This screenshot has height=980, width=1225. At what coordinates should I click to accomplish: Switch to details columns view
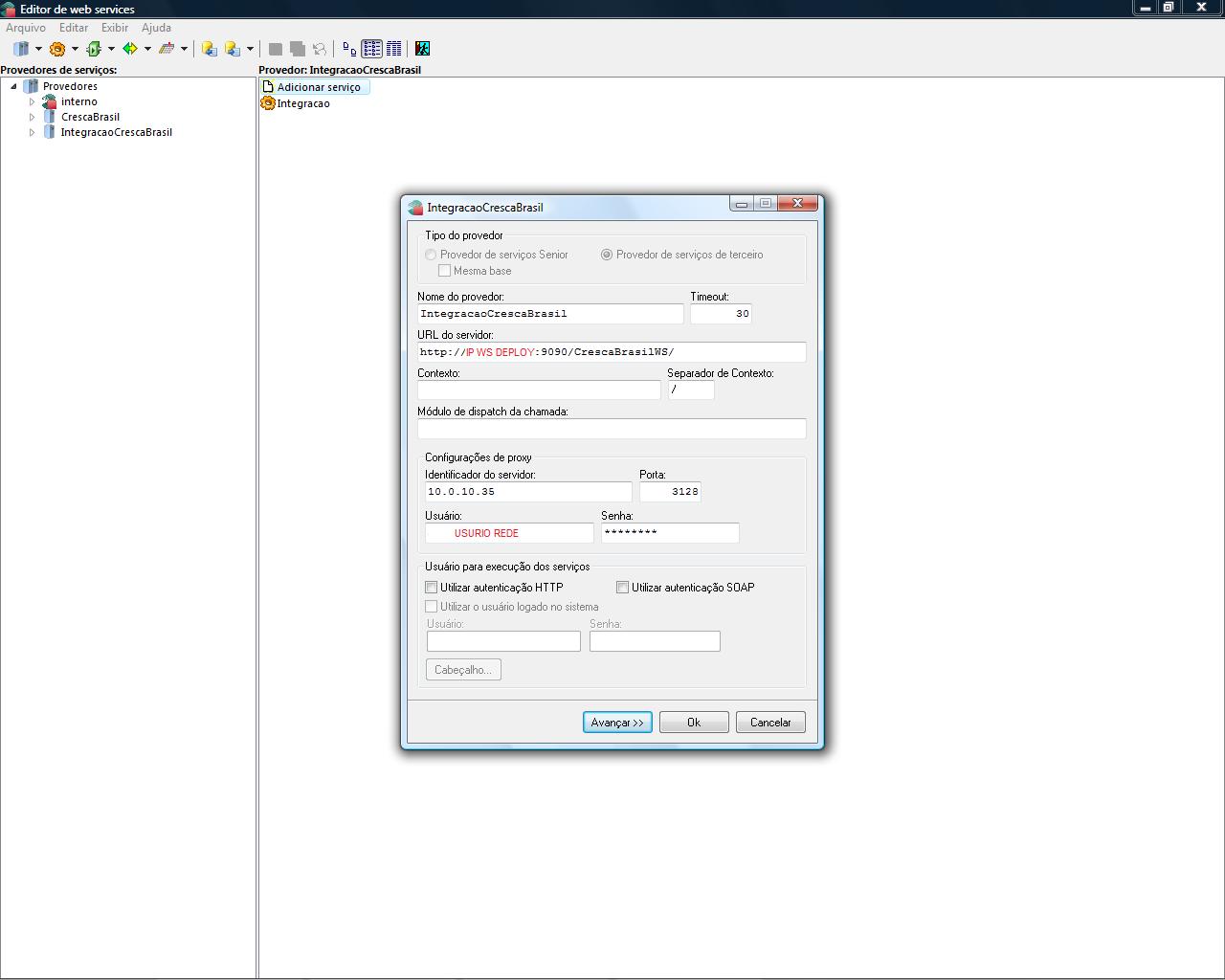(393, 49)
